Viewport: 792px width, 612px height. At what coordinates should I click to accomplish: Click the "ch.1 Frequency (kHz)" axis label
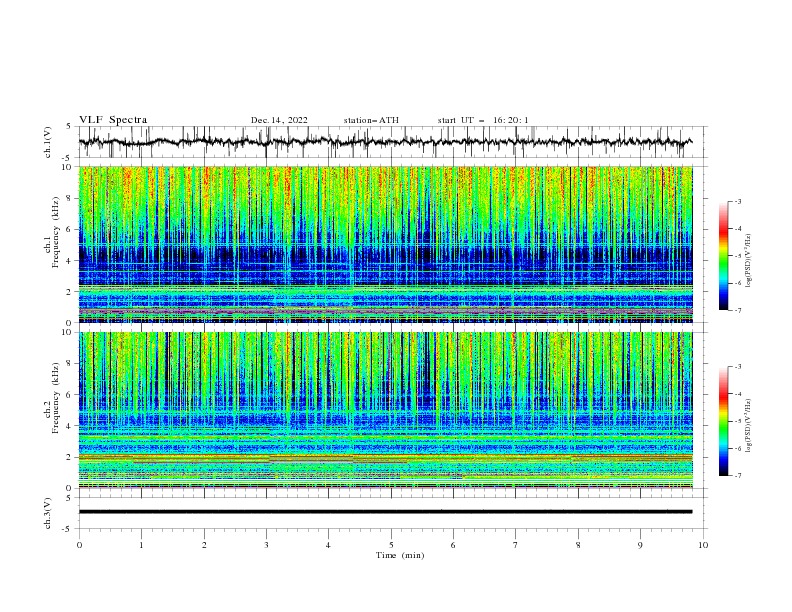pos(52,231)
